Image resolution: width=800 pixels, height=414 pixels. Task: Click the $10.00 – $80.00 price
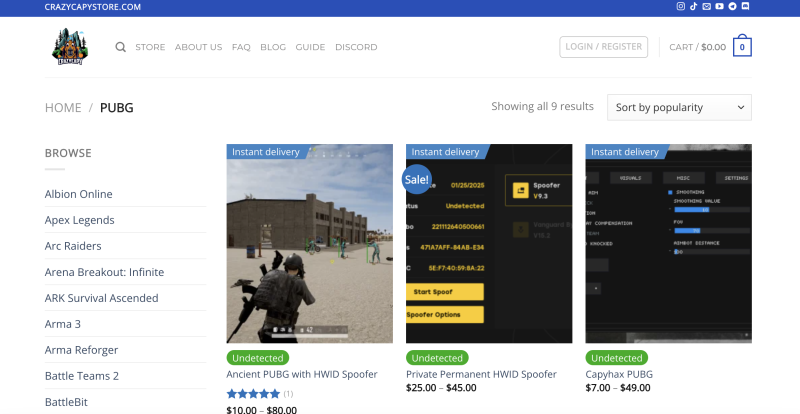click(261, 409)
